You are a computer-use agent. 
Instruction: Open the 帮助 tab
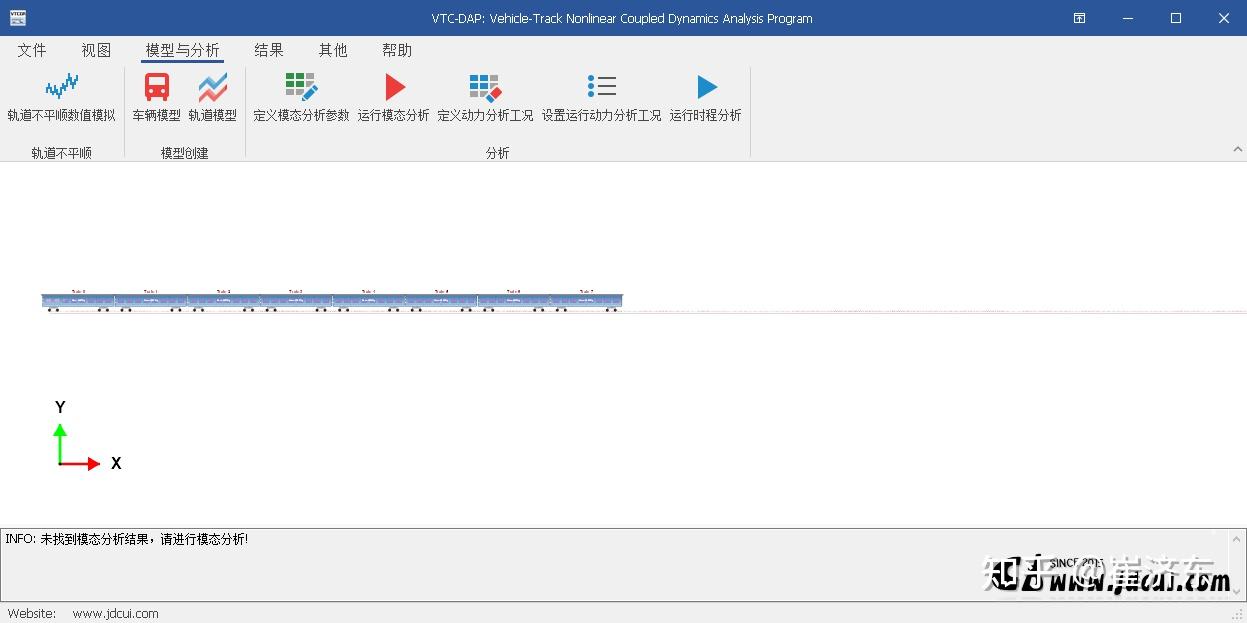pyautogui.click(x=397, y=49)
